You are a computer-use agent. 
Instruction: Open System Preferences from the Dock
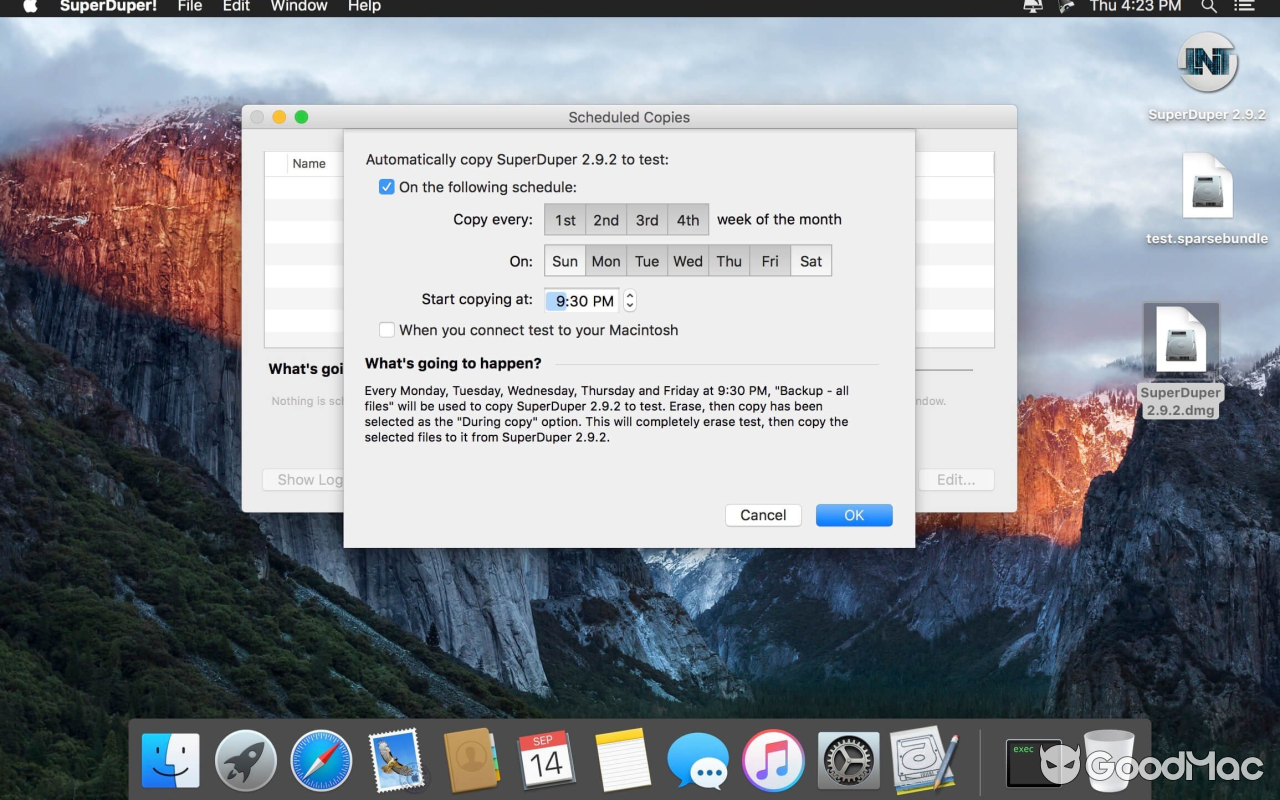[848, 760]
